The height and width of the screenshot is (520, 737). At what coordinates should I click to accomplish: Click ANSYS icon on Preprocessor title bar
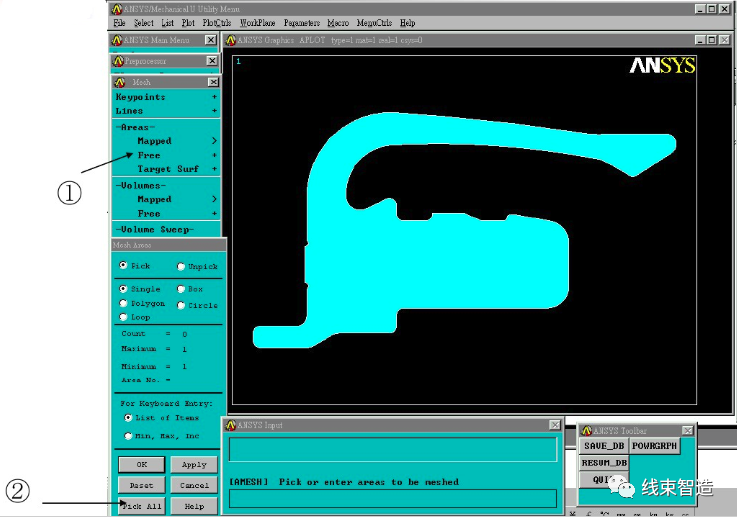point(118,61)
